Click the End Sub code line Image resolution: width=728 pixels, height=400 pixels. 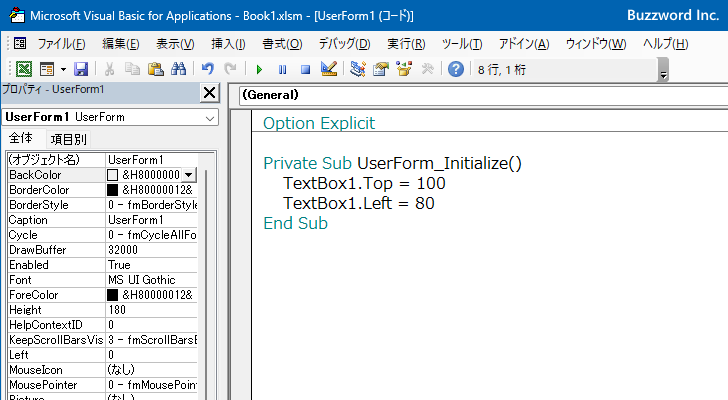(295, 223)
